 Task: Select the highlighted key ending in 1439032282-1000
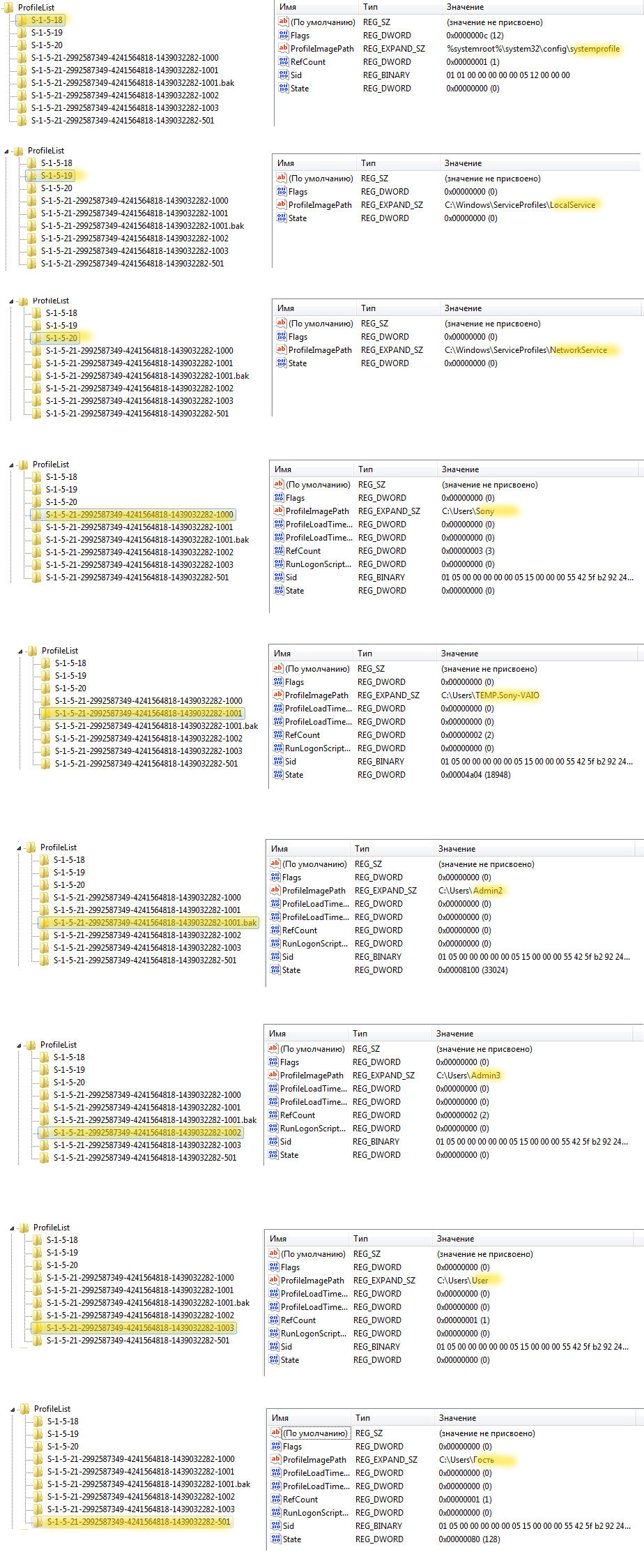[139, 515]
